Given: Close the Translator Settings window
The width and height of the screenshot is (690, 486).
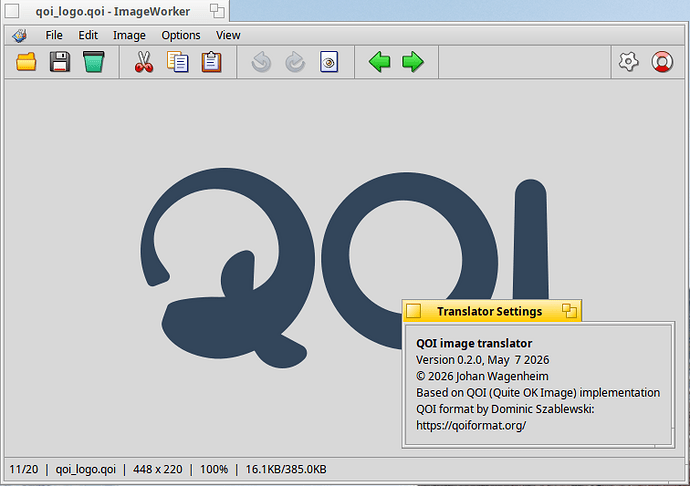Looking at the screenshot, I should click(x=413, y=311).
